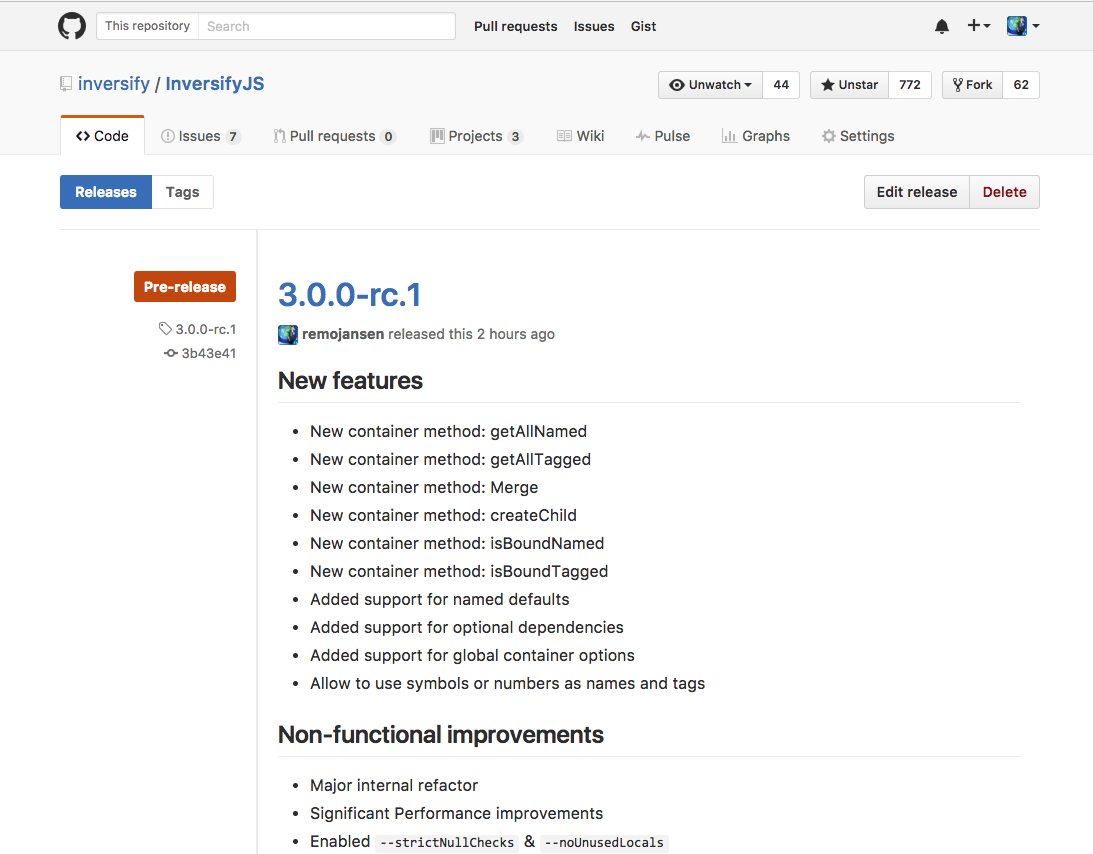Click remojansen's avatar thumbnail

coord(288,335)
